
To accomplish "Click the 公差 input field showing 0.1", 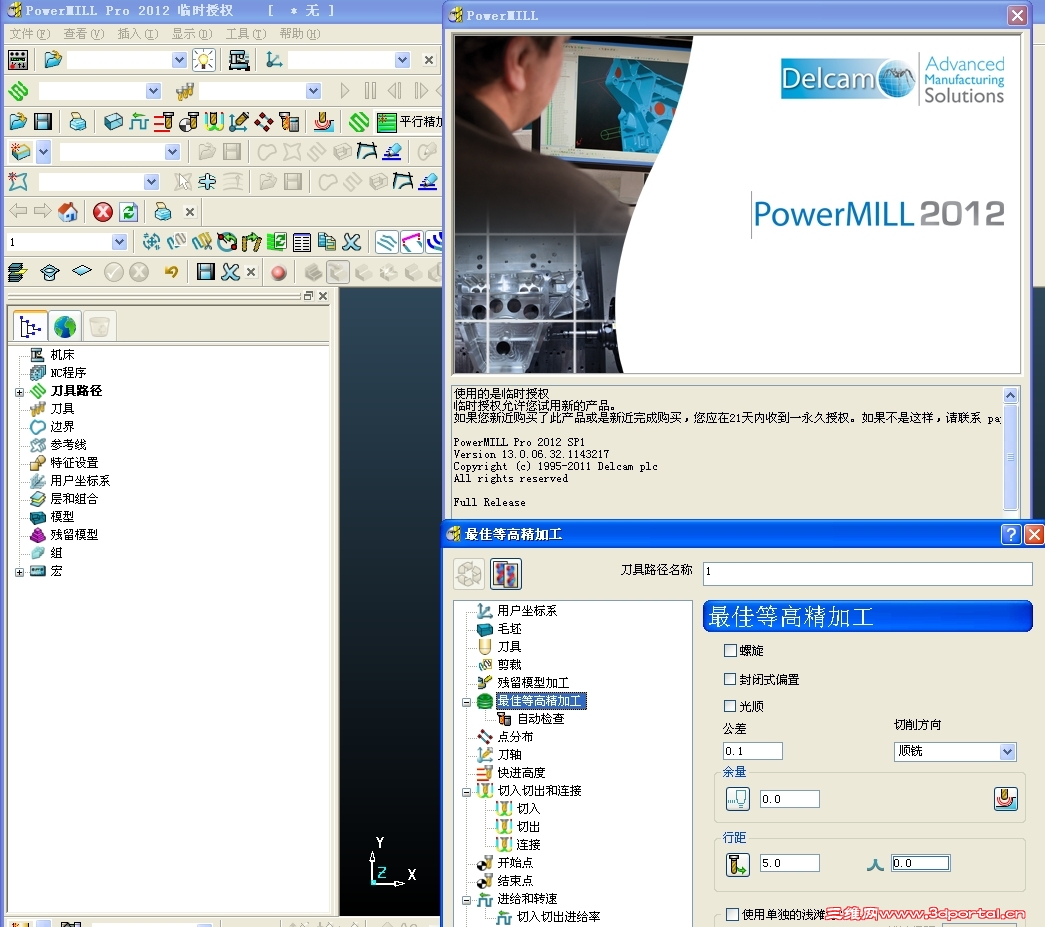I will 752,752.
